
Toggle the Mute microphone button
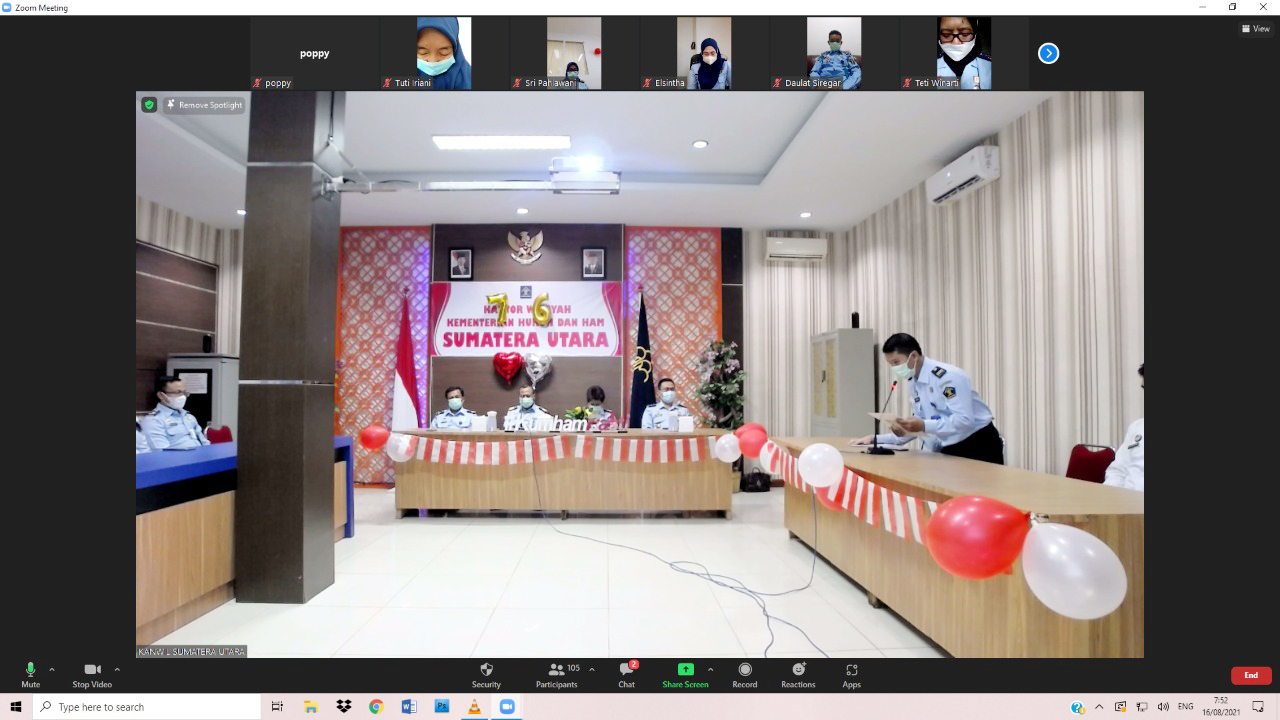click(30, 675)
